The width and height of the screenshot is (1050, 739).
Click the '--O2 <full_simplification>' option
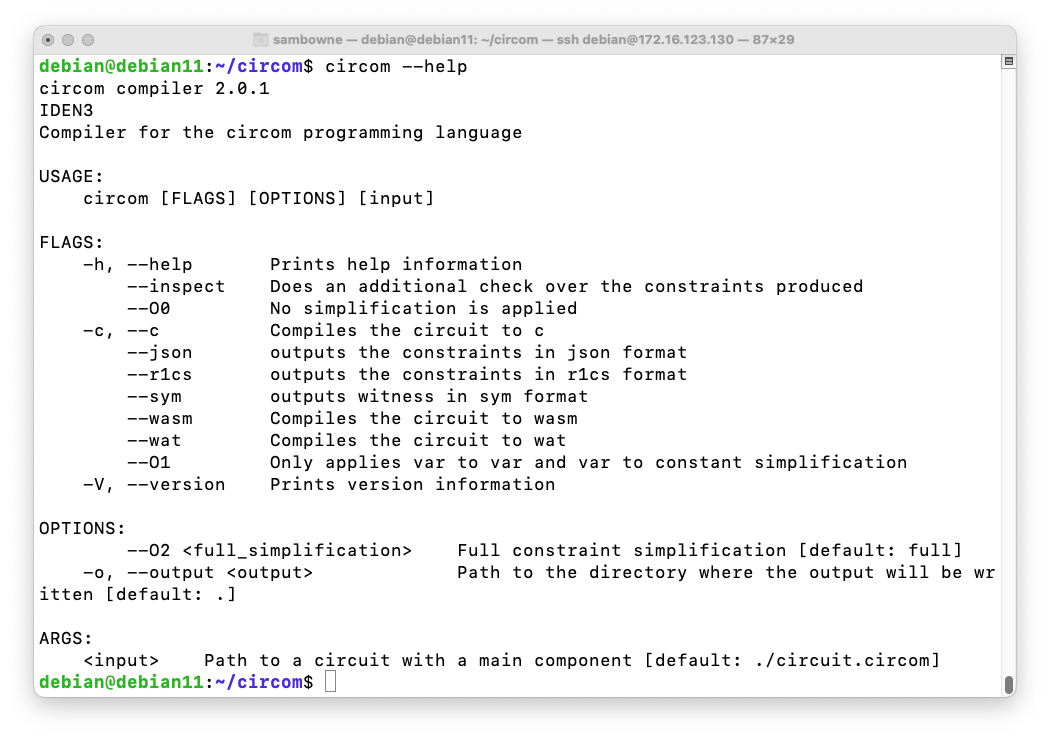(x=269, y=550)
